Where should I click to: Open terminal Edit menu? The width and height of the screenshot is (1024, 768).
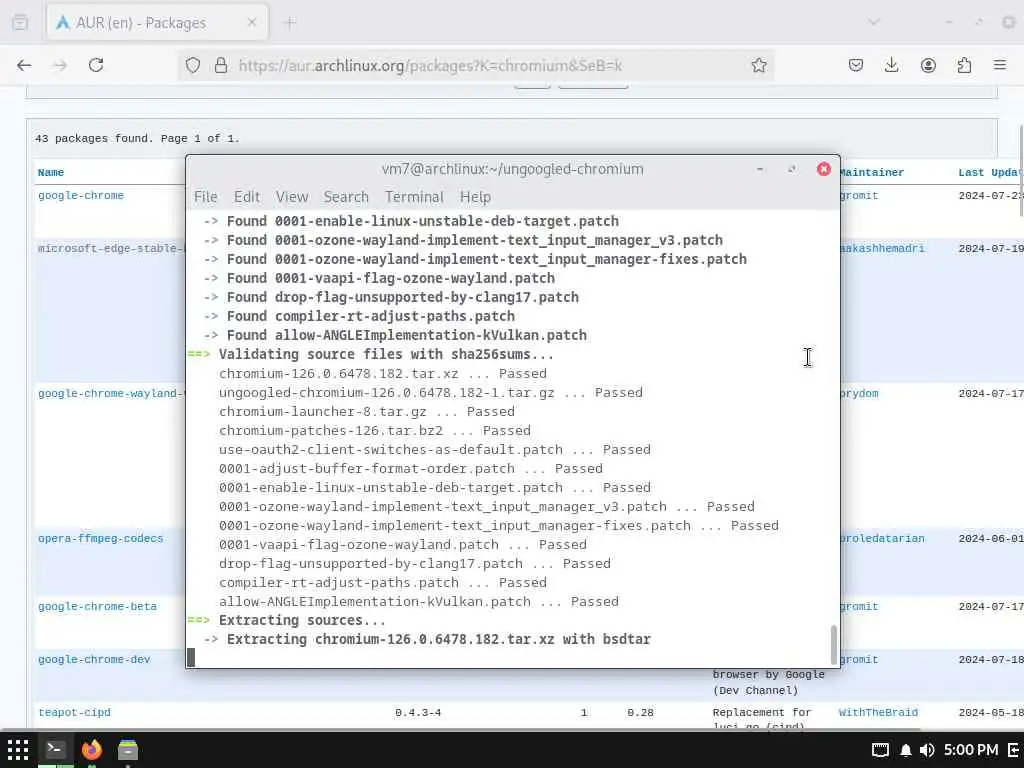tap(247, 197)
